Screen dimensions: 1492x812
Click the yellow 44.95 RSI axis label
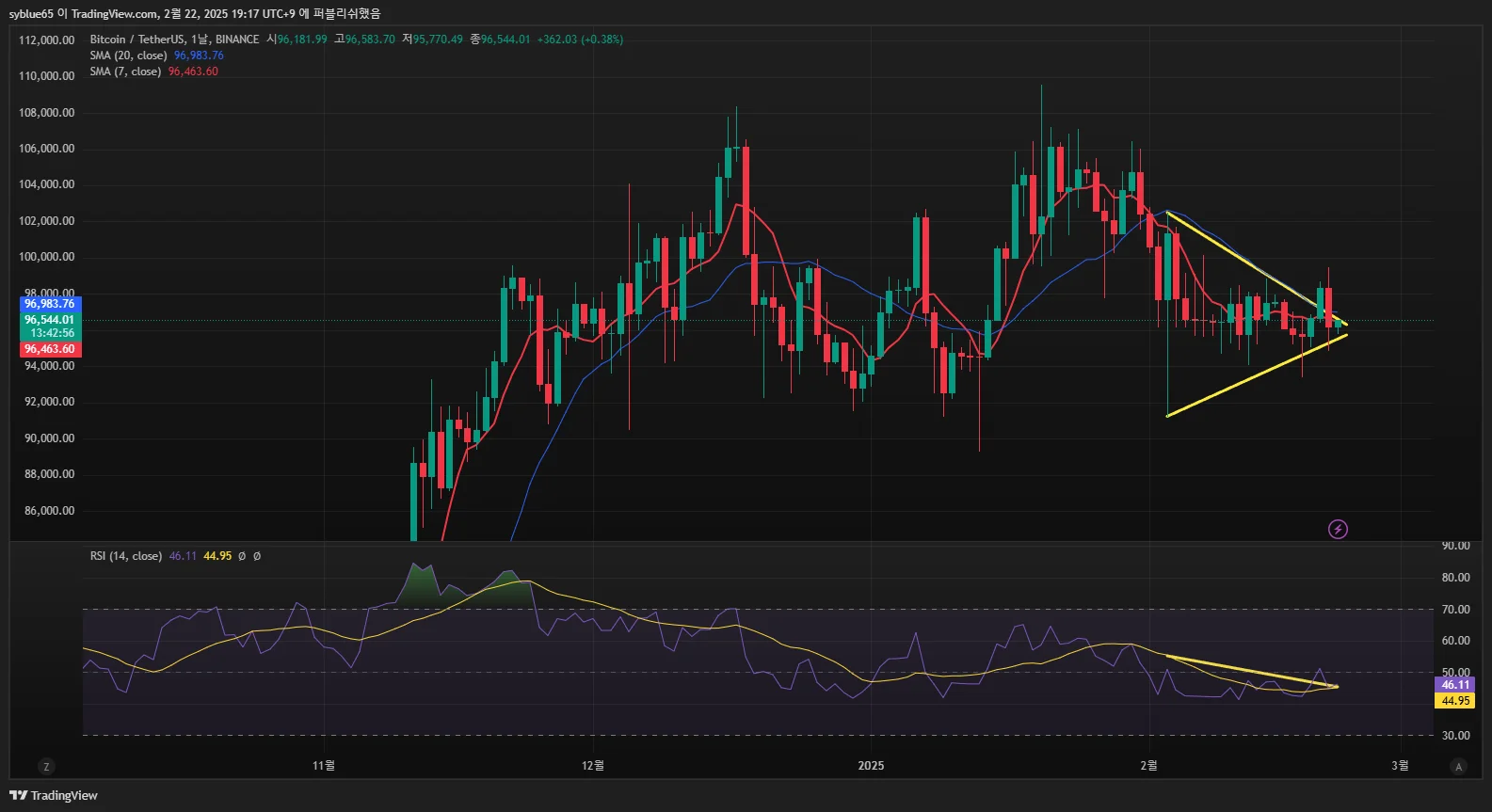tap(1455, 701)
